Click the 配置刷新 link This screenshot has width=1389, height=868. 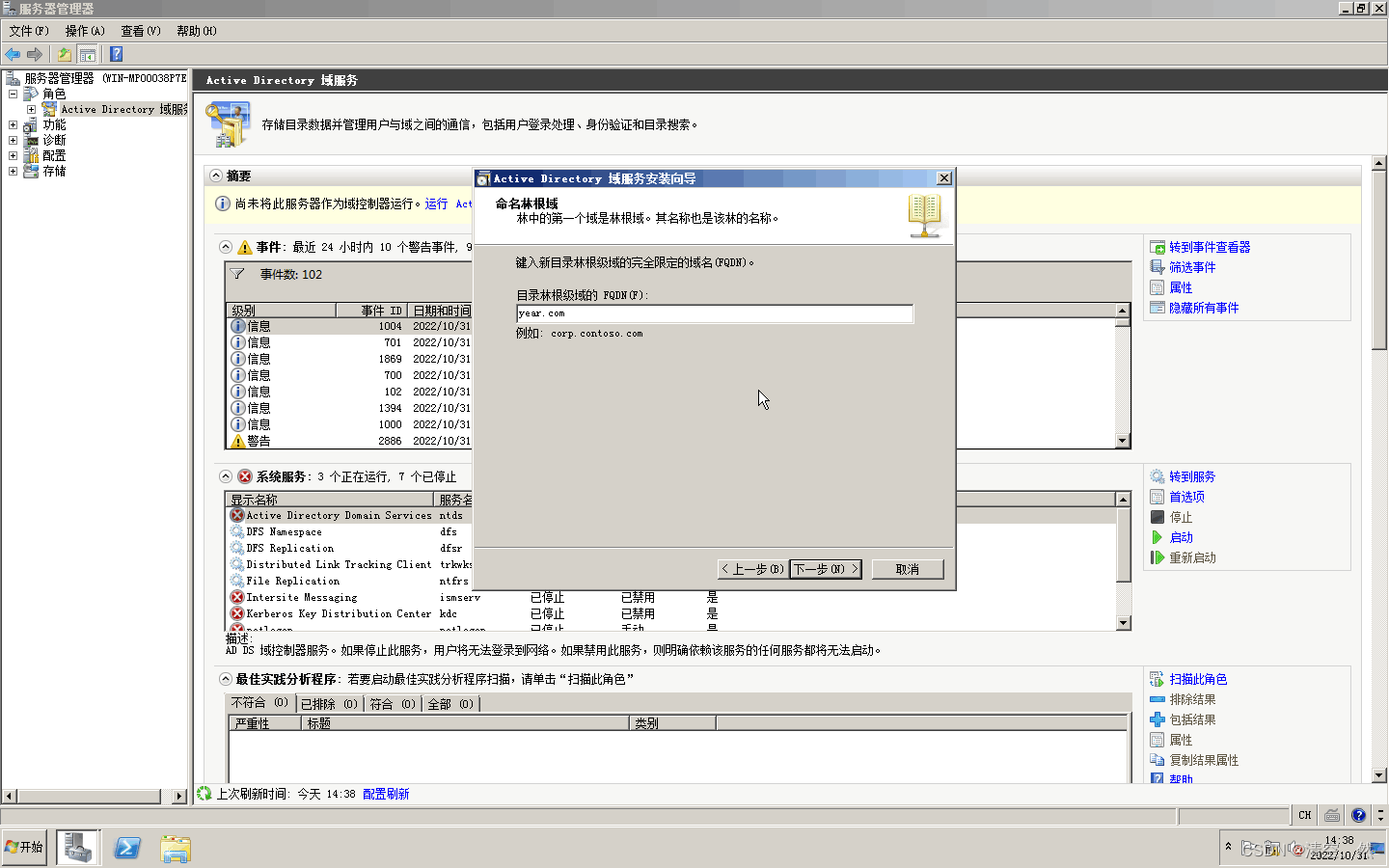pos(386,794)
